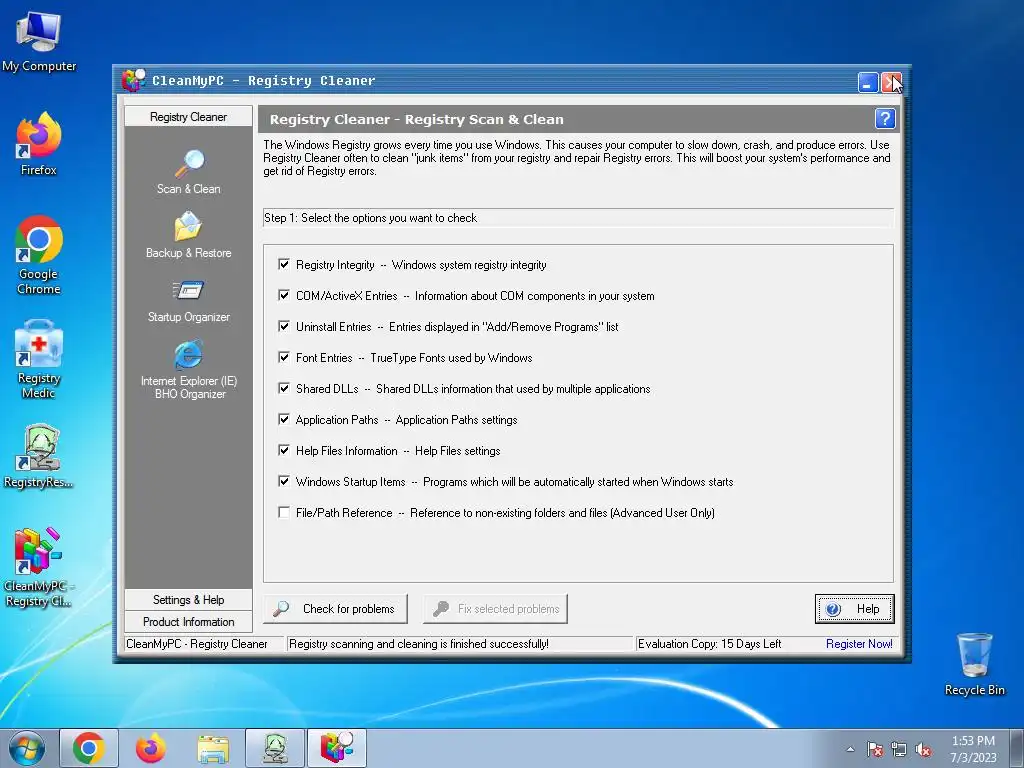Click 'scanning and cleaning is finished' status
Image resolution: width=1024 pixels, height=768 pixels.
pos(419,644)
